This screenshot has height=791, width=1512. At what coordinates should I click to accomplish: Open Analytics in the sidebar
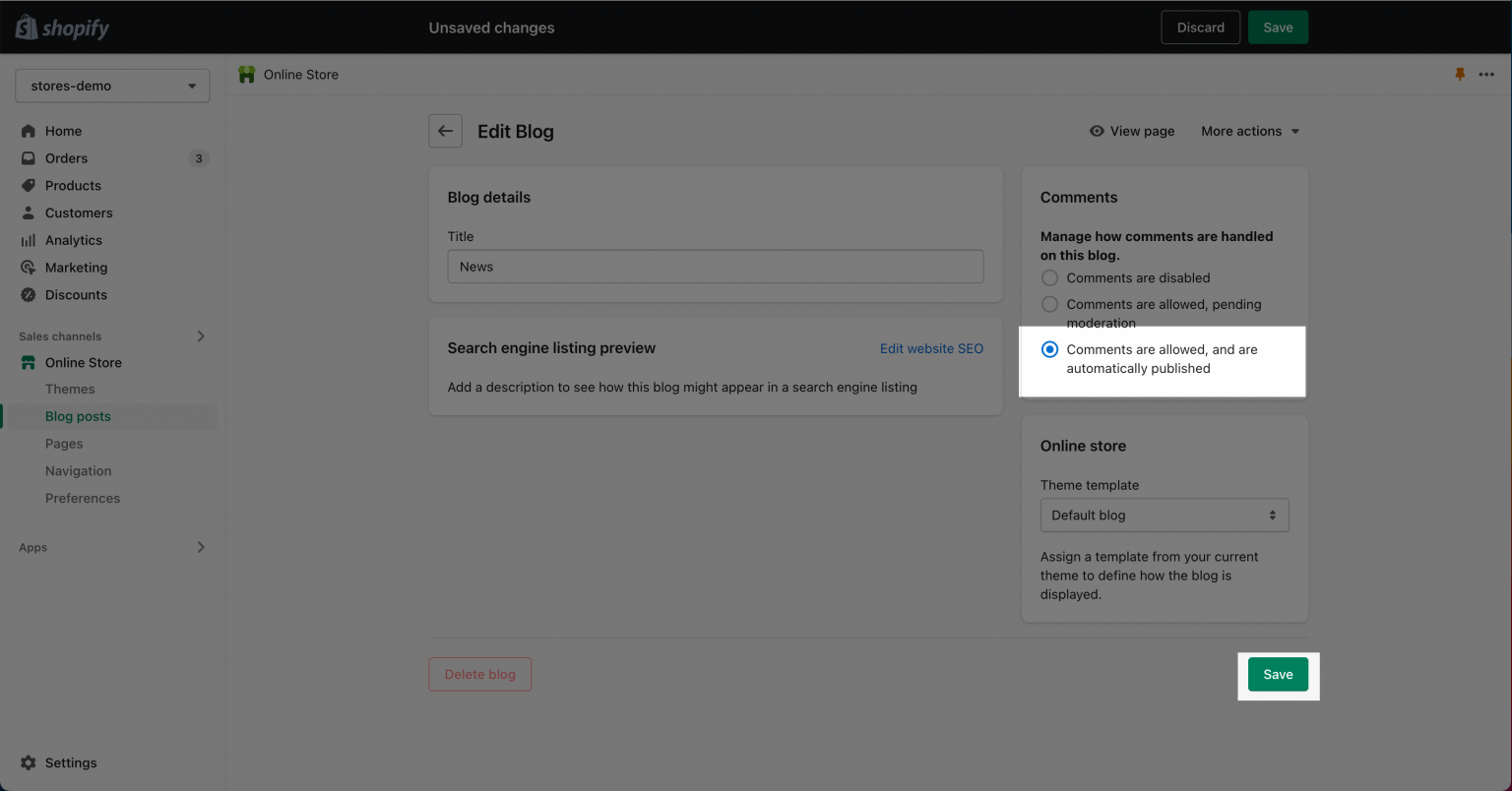pos(74,240)
